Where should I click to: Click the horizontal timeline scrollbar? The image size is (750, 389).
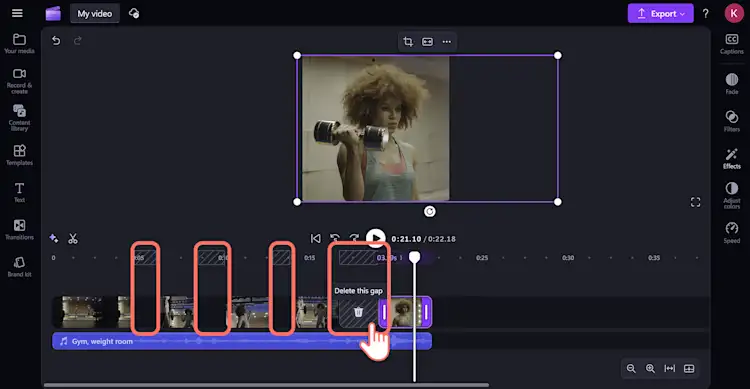tap(266, 385)
